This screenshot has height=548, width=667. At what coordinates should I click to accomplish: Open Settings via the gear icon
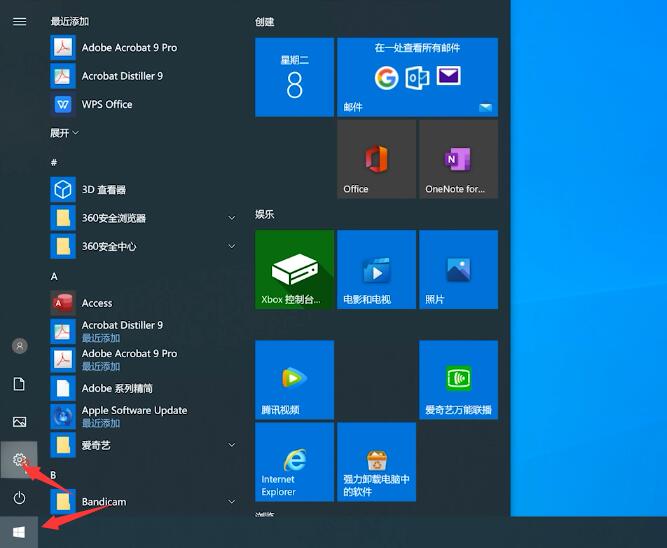19,460
